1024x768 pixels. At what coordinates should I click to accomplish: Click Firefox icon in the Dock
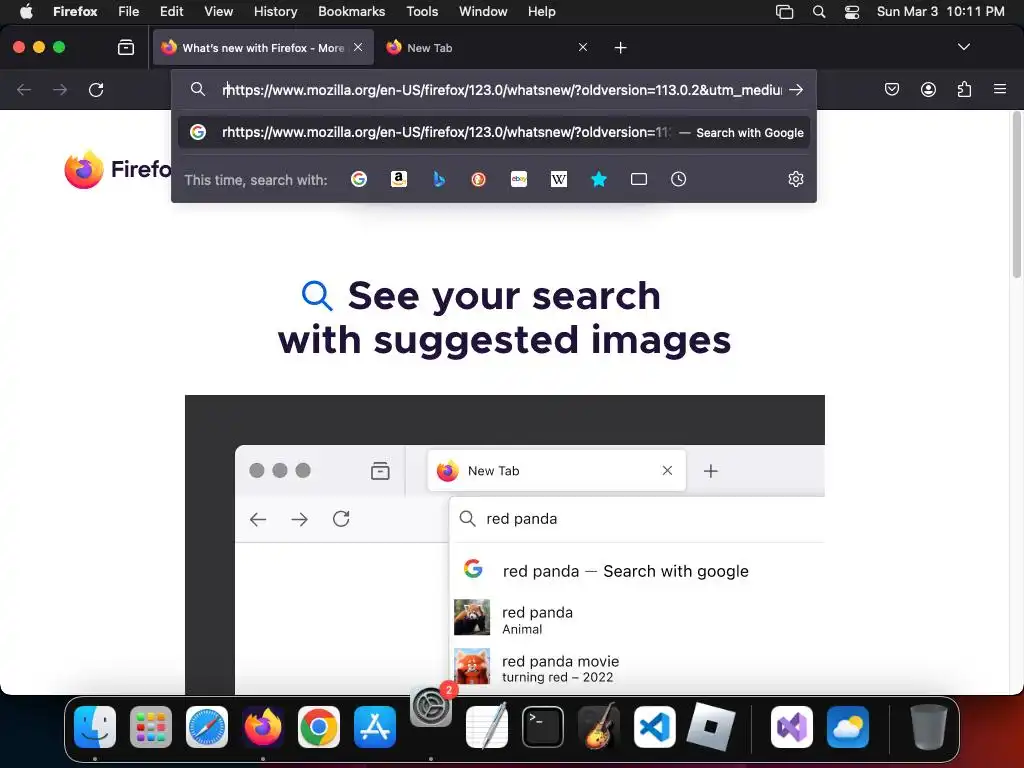coord(263,726)
